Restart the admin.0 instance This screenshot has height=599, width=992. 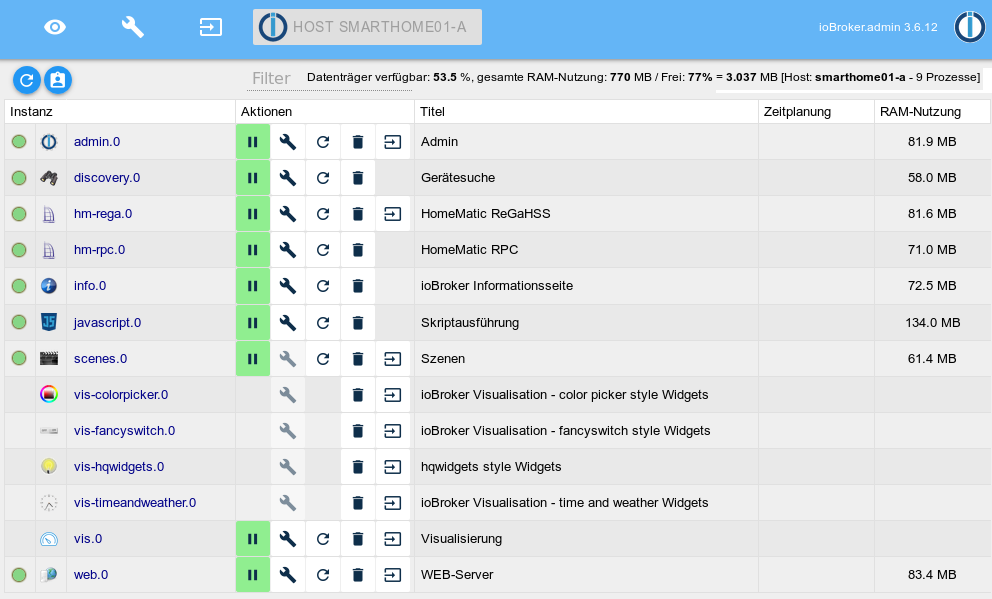pyautogui.click(x=323, y=142)
